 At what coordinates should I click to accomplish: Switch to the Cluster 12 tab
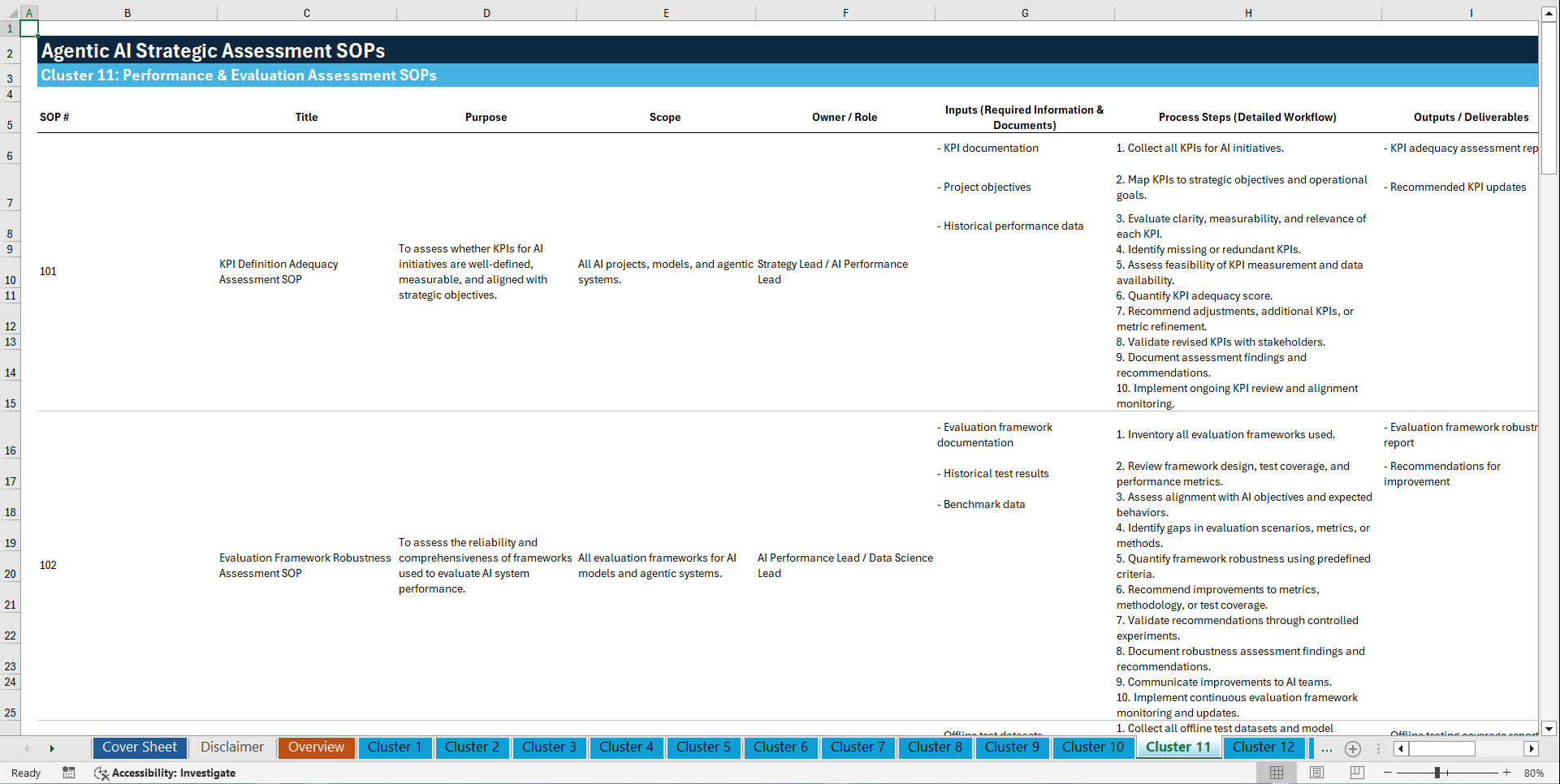coord(1264,747)
